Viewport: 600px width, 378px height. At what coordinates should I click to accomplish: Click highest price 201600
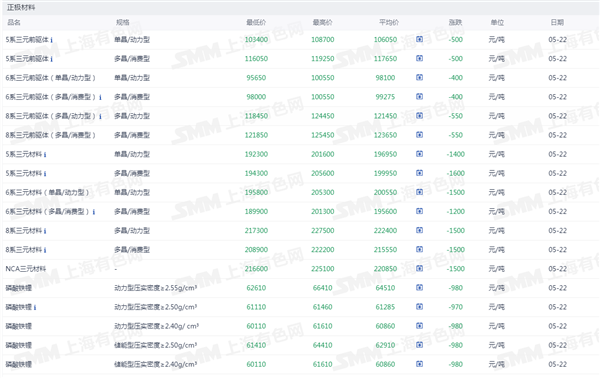[x=323, y=154]
